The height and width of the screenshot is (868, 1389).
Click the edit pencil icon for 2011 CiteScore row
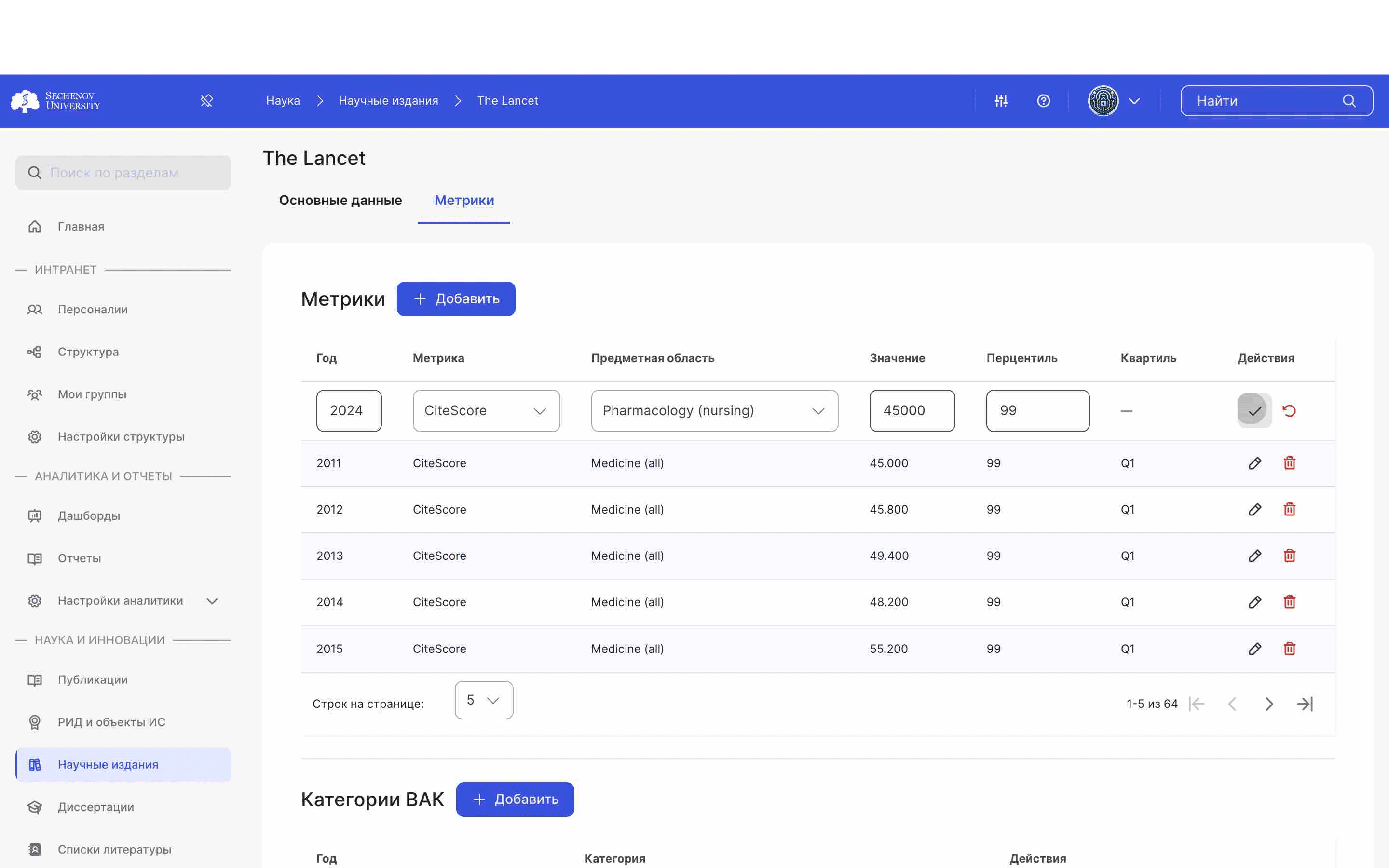click(x=1255, y=463)
